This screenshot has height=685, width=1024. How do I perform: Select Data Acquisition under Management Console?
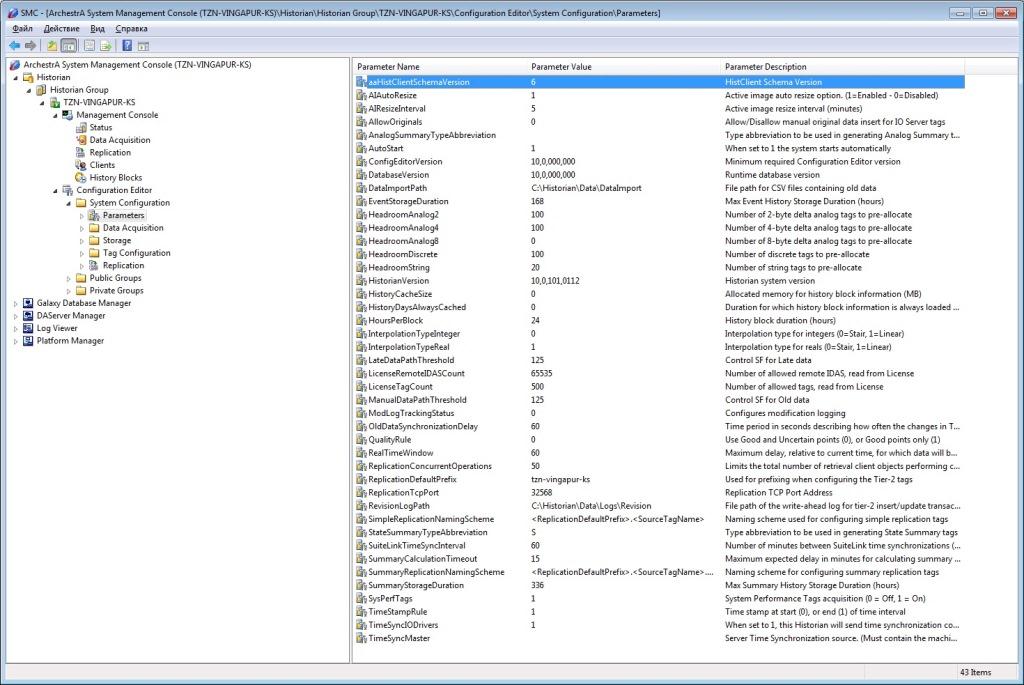[119, 140]
